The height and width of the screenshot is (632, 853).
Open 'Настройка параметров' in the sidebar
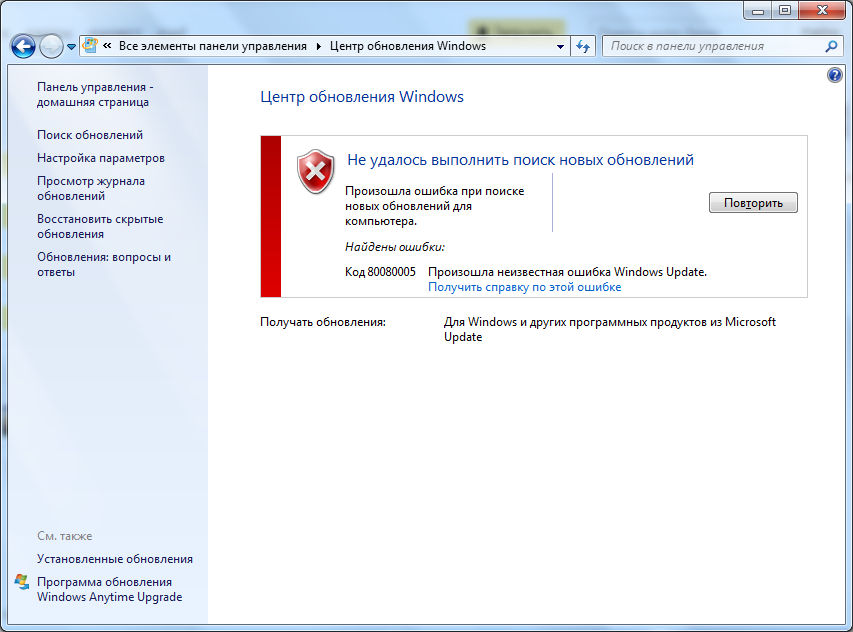(101, 158)
